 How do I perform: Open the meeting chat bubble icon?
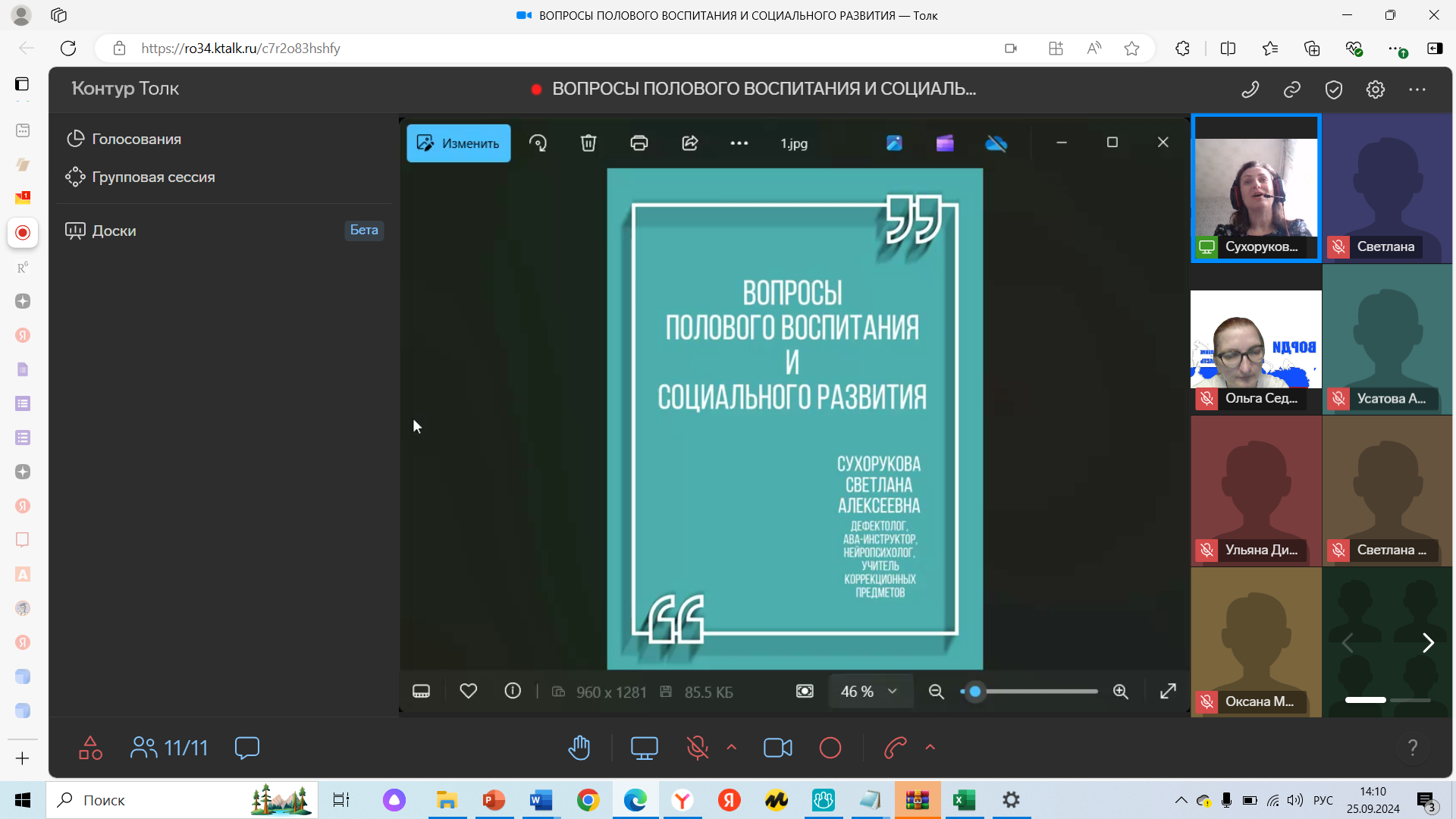247,748
